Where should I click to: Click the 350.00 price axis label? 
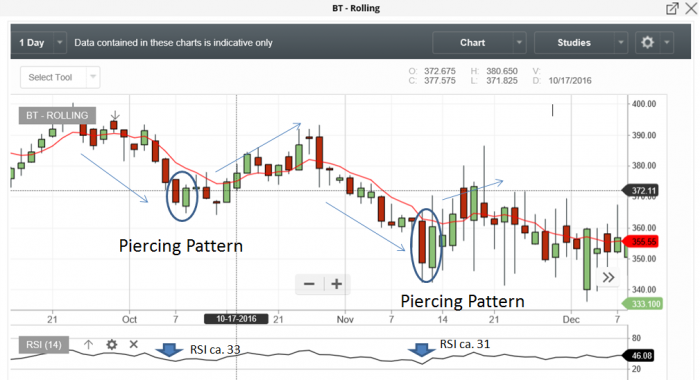tap(644, 259)
